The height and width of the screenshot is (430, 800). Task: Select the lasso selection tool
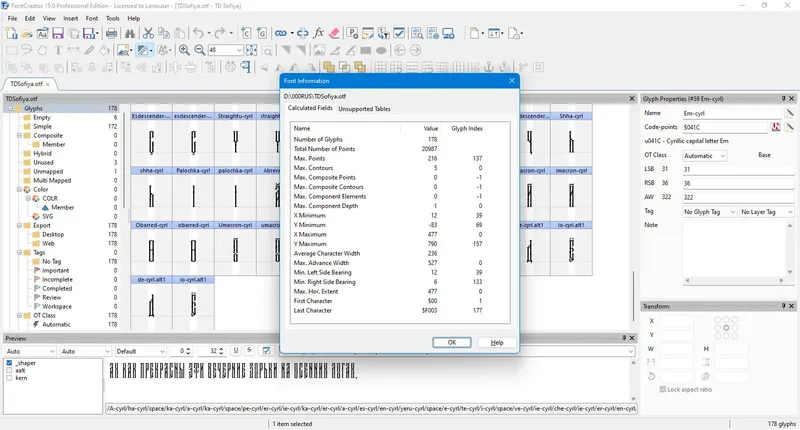[27, 50]
